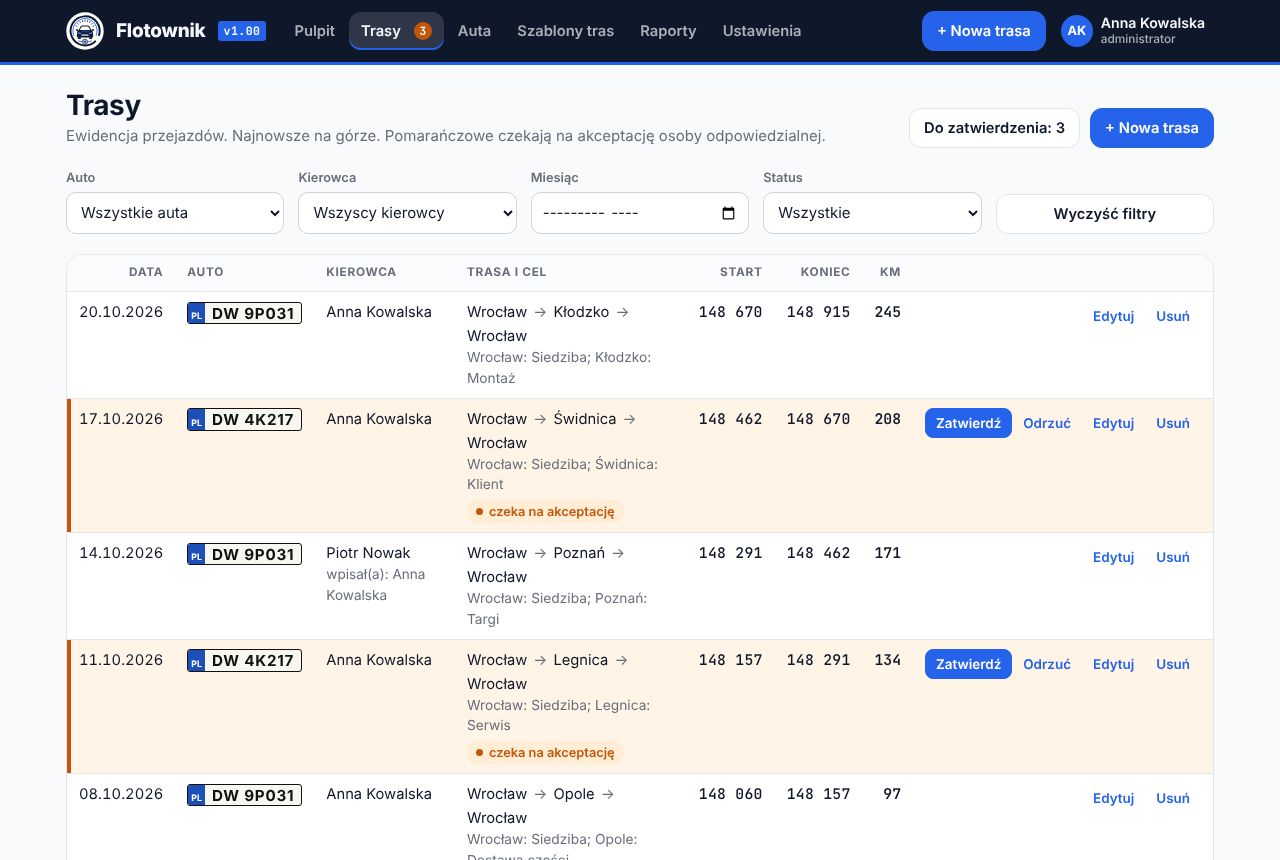
Task: Approve the 11.10.2026 Legnica route
Action: (968, 664)
